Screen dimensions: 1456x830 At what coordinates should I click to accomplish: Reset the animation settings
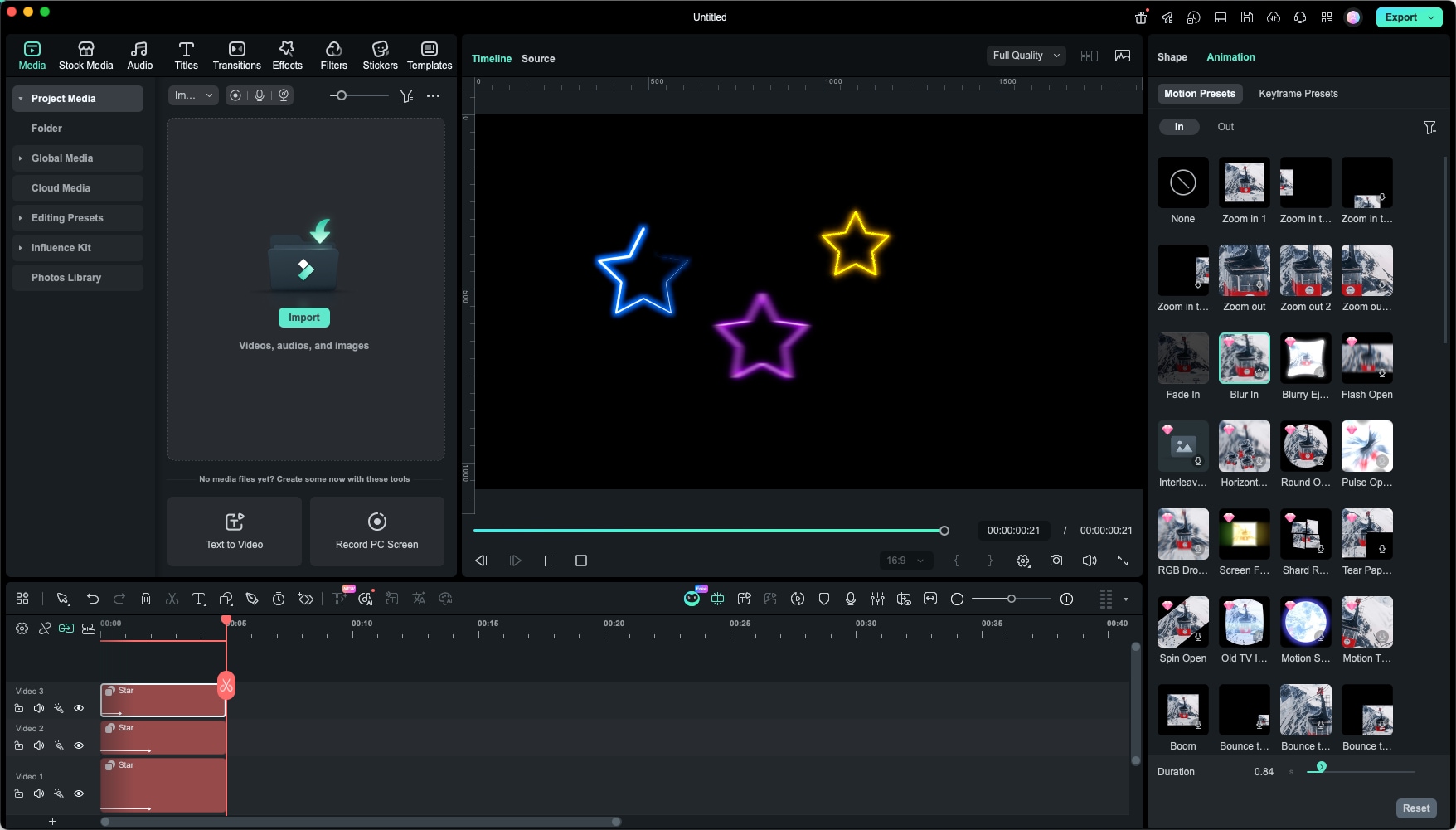[1415, 808]
